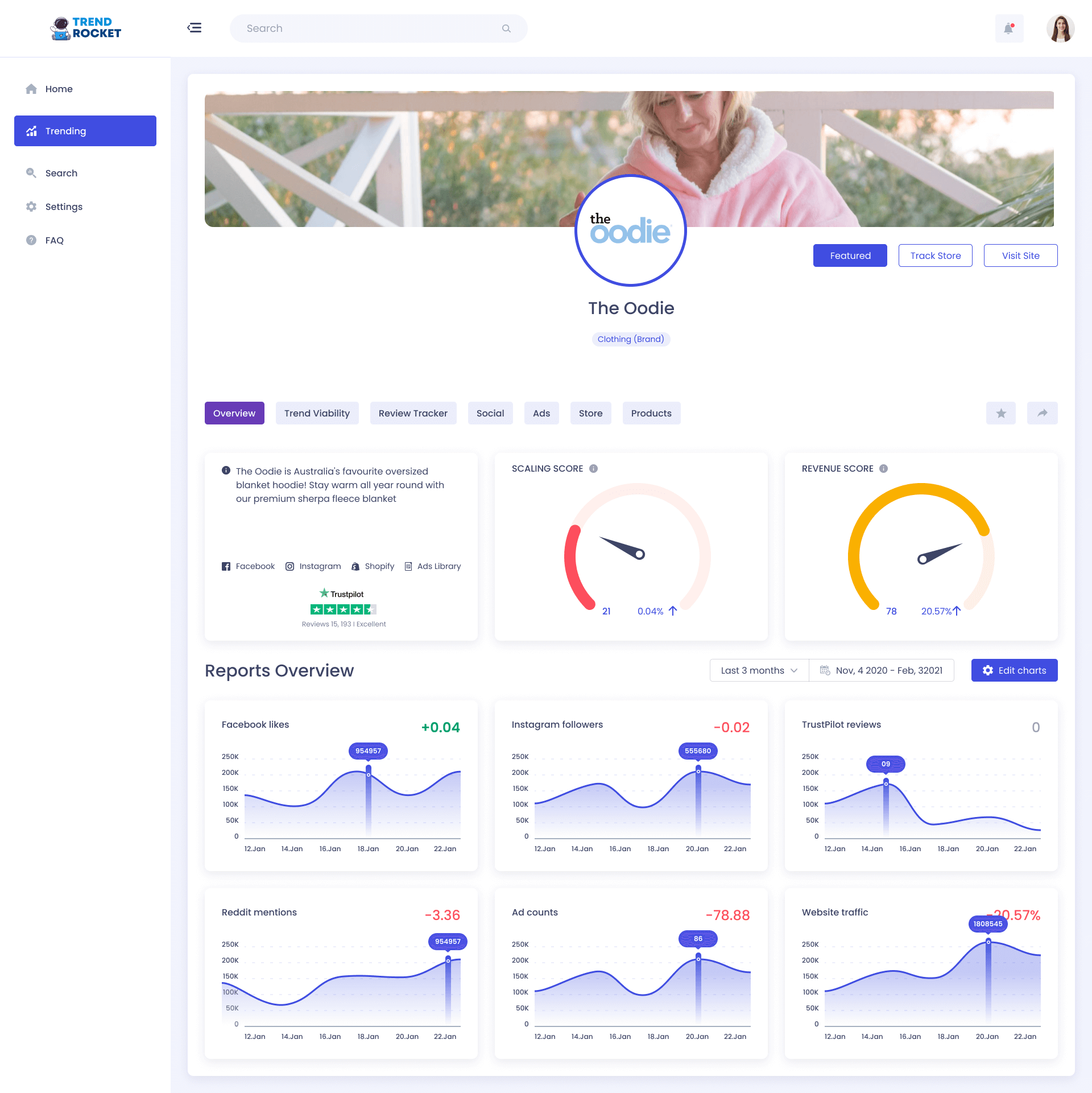Open The Oodie's Facebook page icon

tap(226, 566)
